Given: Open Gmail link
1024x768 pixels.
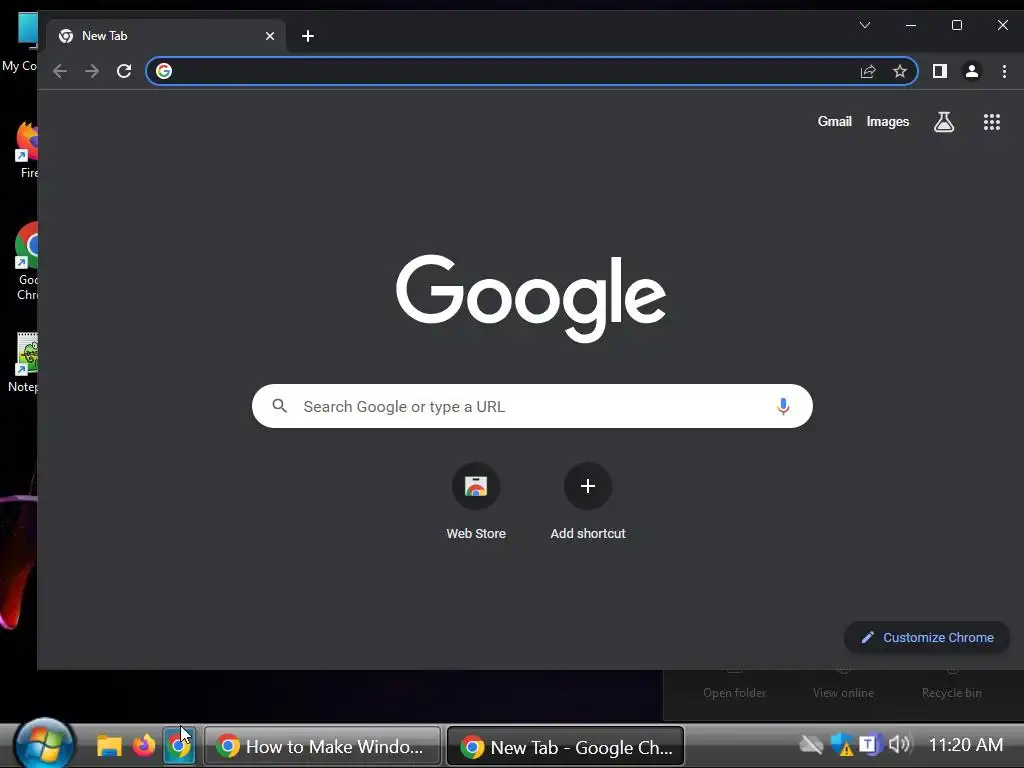Looking at the screenshot, I should coord(835,121).
